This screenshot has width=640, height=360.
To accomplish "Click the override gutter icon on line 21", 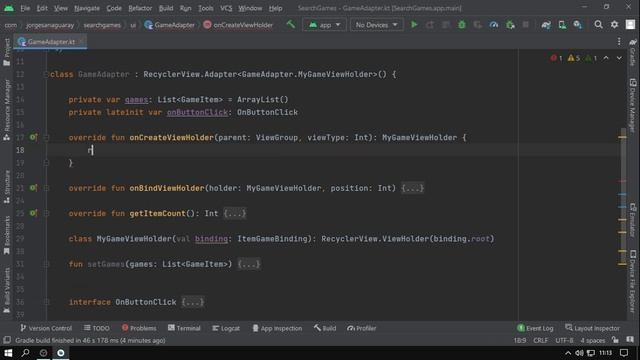I will (x=33, y=188).
